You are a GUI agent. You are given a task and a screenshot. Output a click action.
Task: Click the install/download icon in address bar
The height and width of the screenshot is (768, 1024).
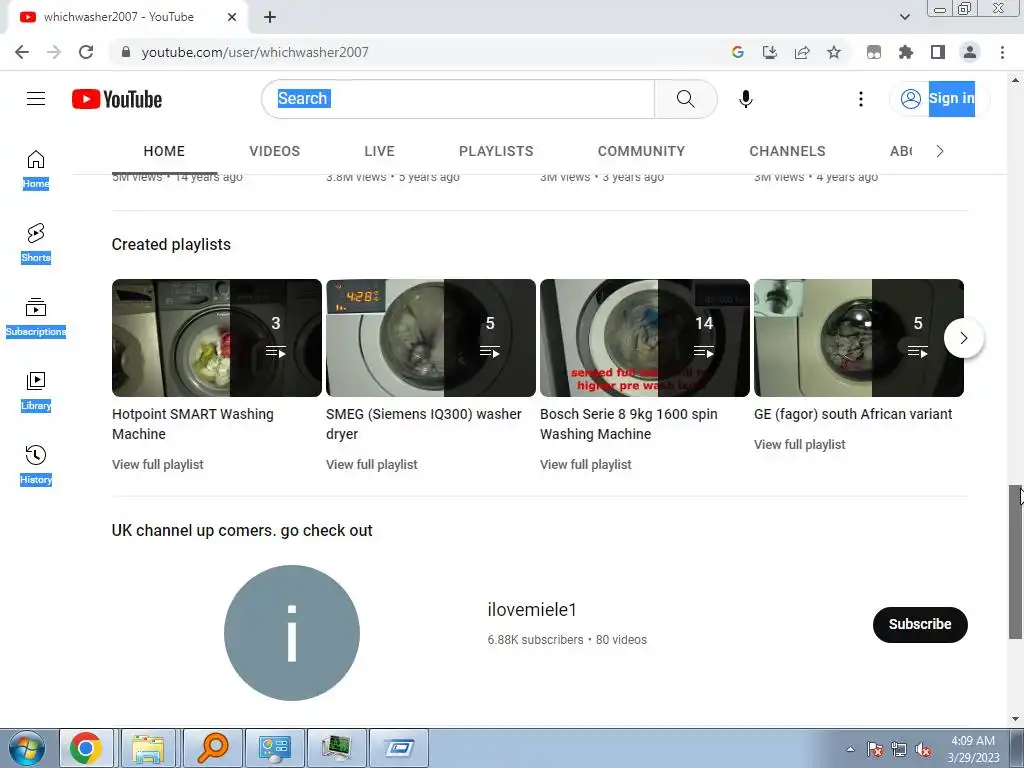(770, 52)
